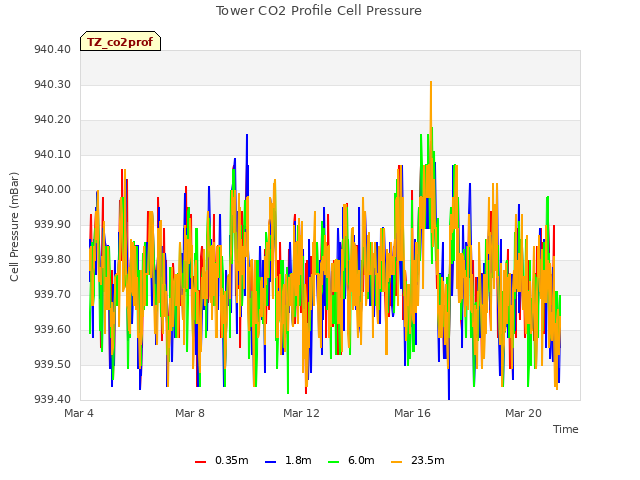Click the chart title Tower CO2 Profile Cell Pressure

click(319, 10)
